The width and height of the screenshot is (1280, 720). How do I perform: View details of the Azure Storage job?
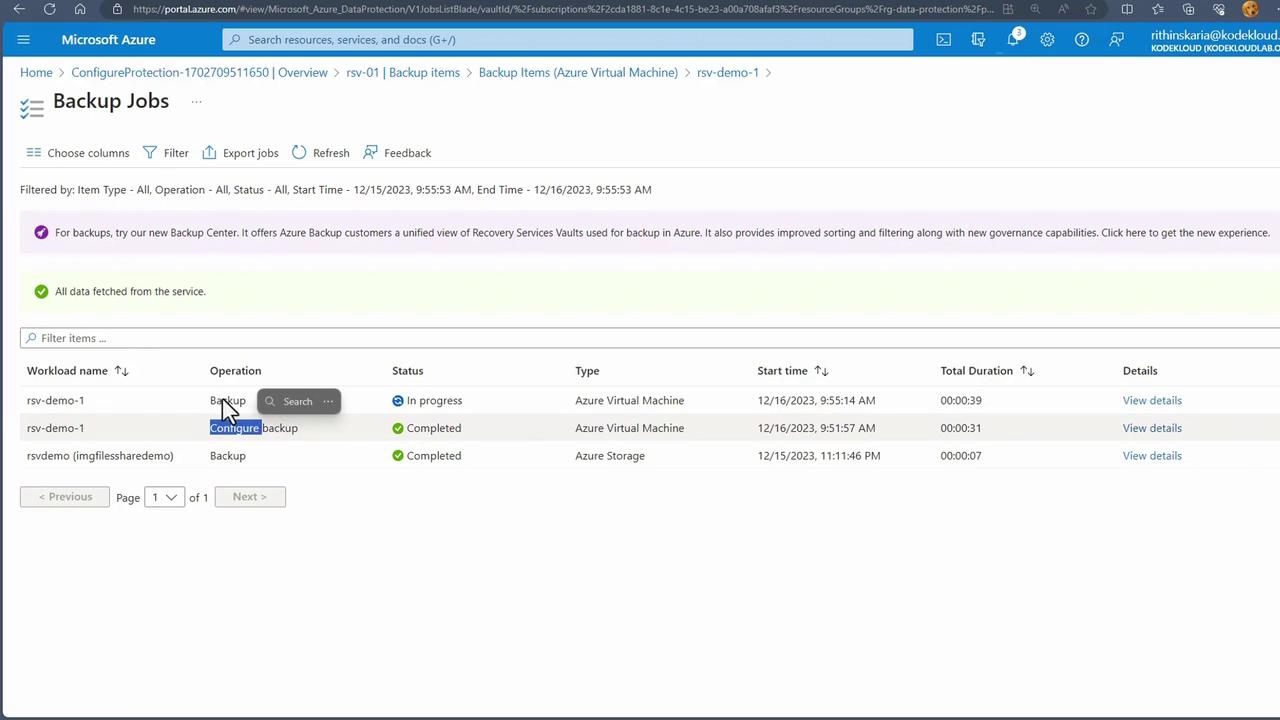(1152, 456)
